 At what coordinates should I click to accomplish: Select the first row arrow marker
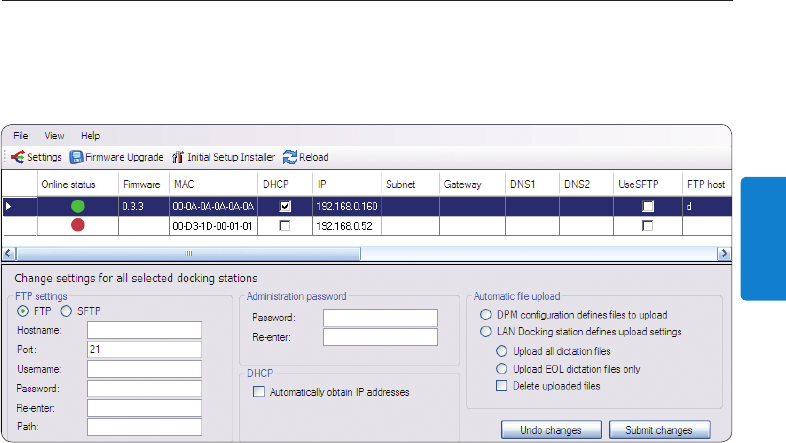tap(11, 206)
